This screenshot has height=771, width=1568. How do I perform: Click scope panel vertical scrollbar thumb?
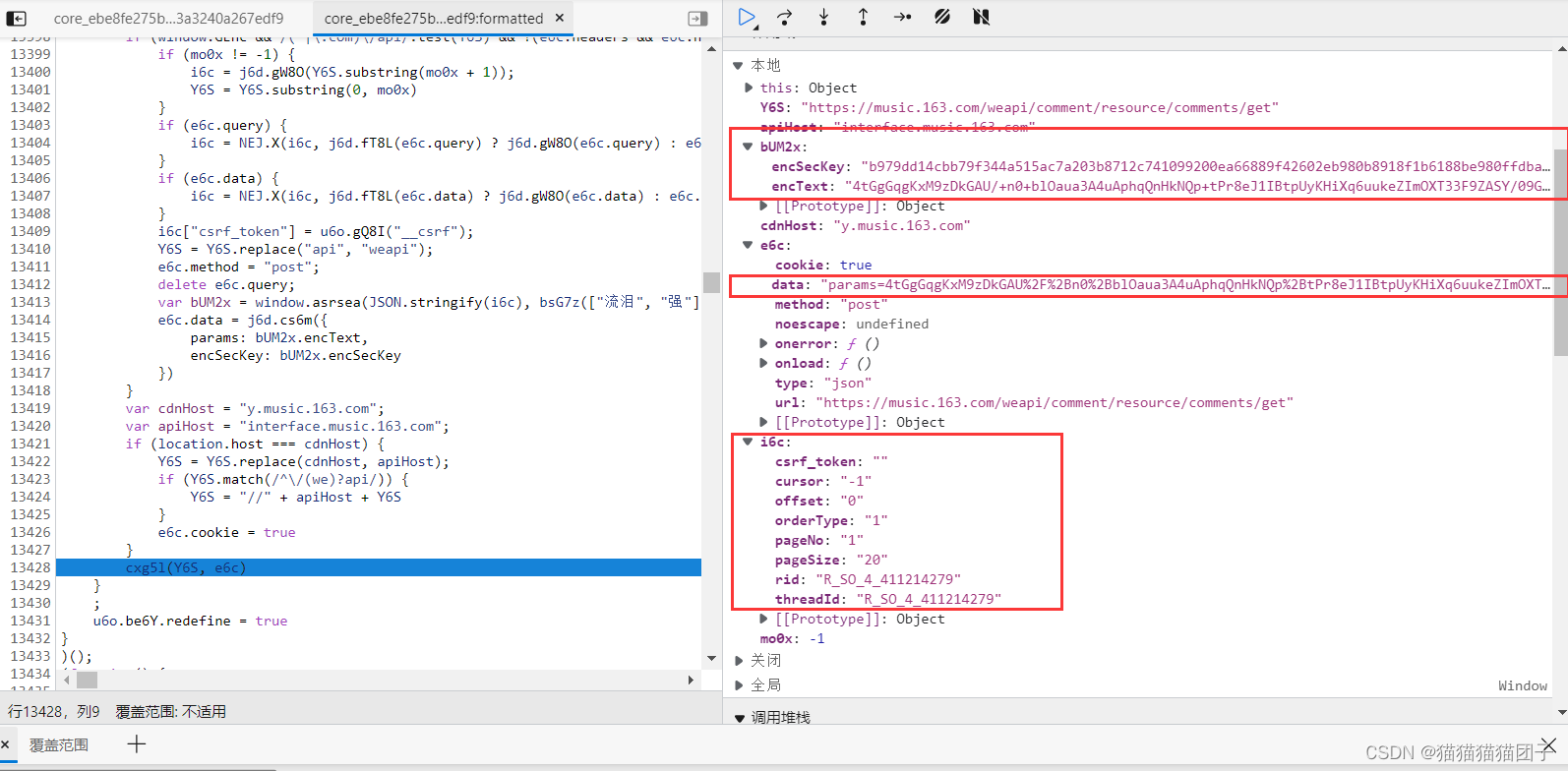point(1560,253)
